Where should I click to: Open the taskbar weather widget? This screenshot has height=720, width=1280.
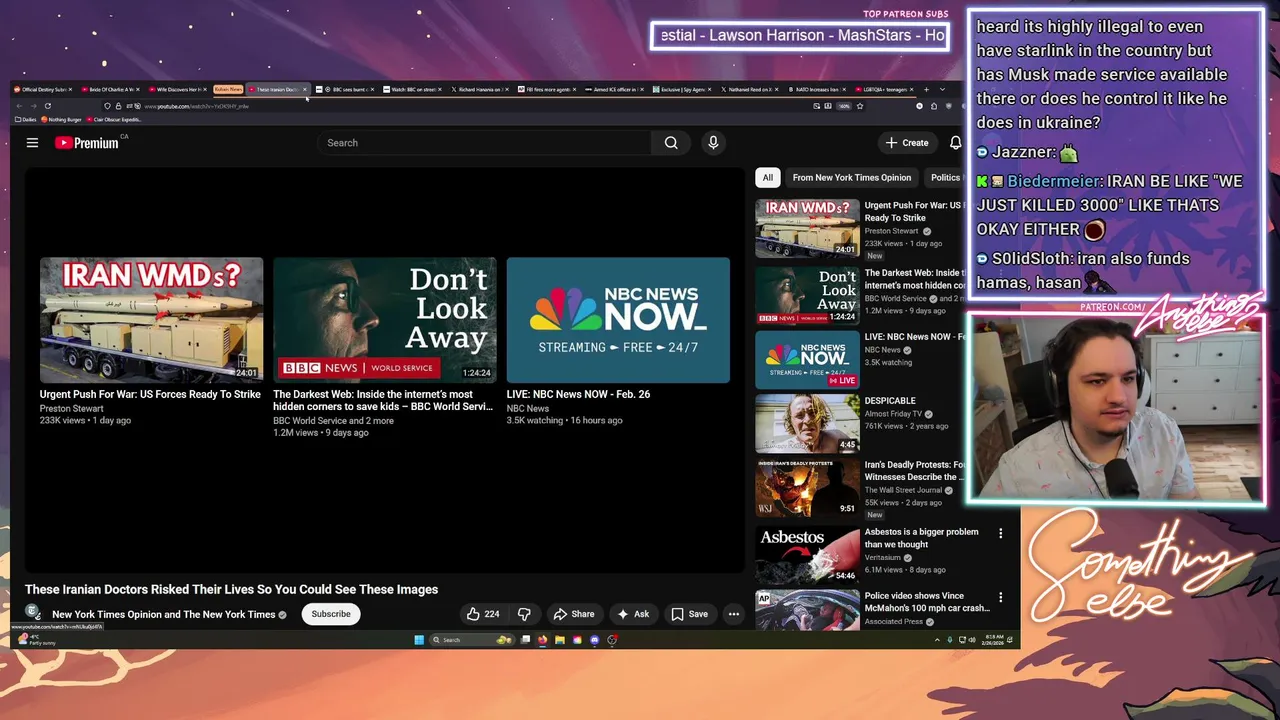click(35, 640)
